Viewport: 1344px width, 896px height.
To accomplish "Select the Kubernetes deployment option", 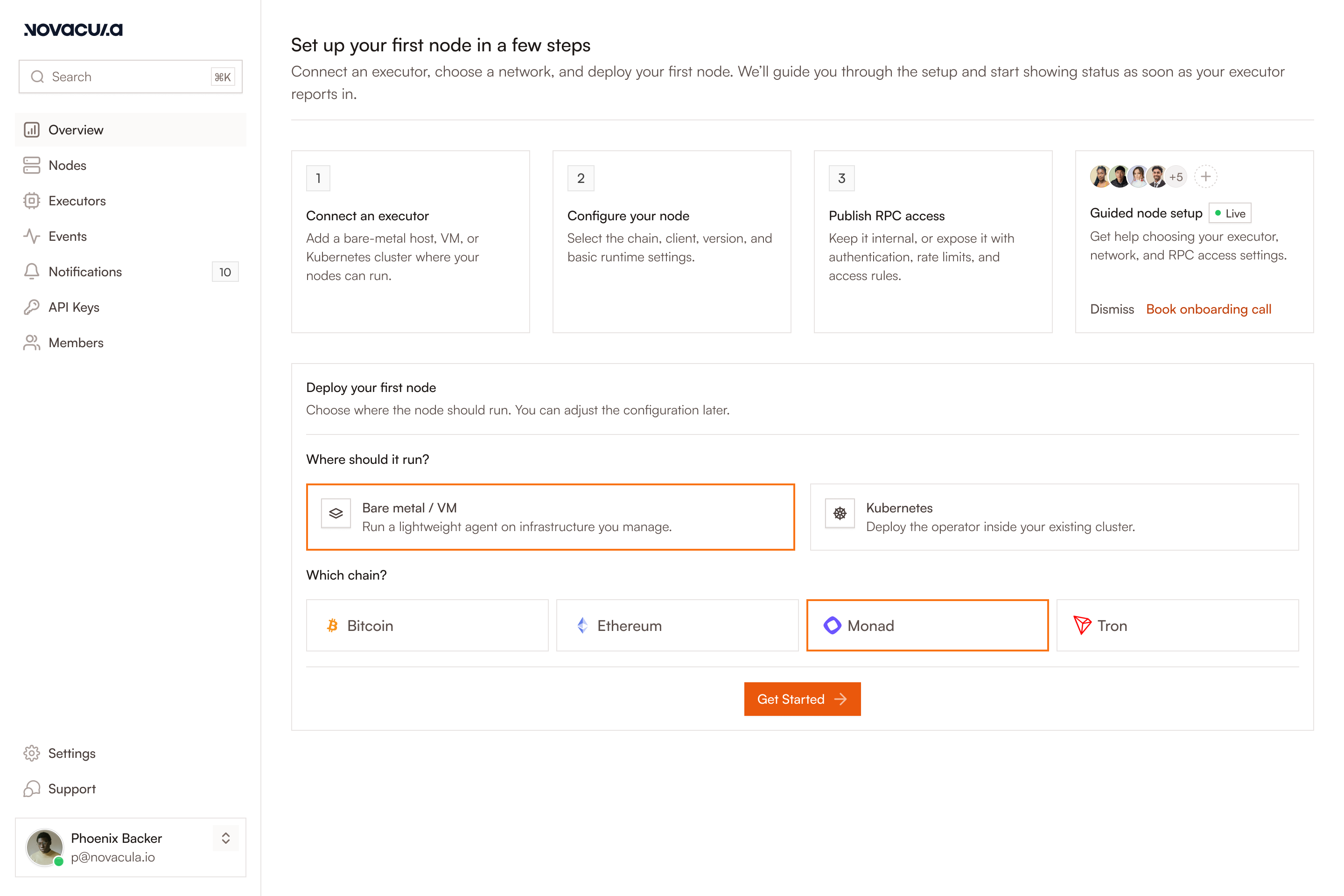I will (x=1054, y=517).
